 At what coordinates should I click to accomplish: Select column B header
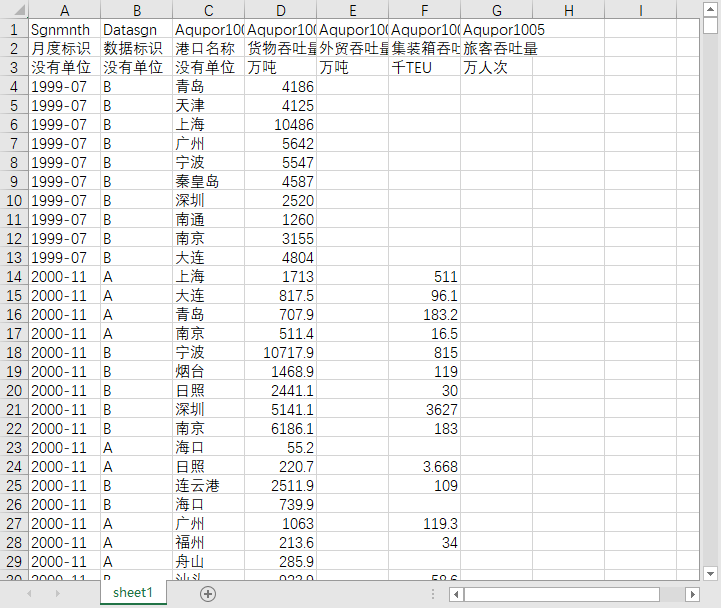click(137, 10)
